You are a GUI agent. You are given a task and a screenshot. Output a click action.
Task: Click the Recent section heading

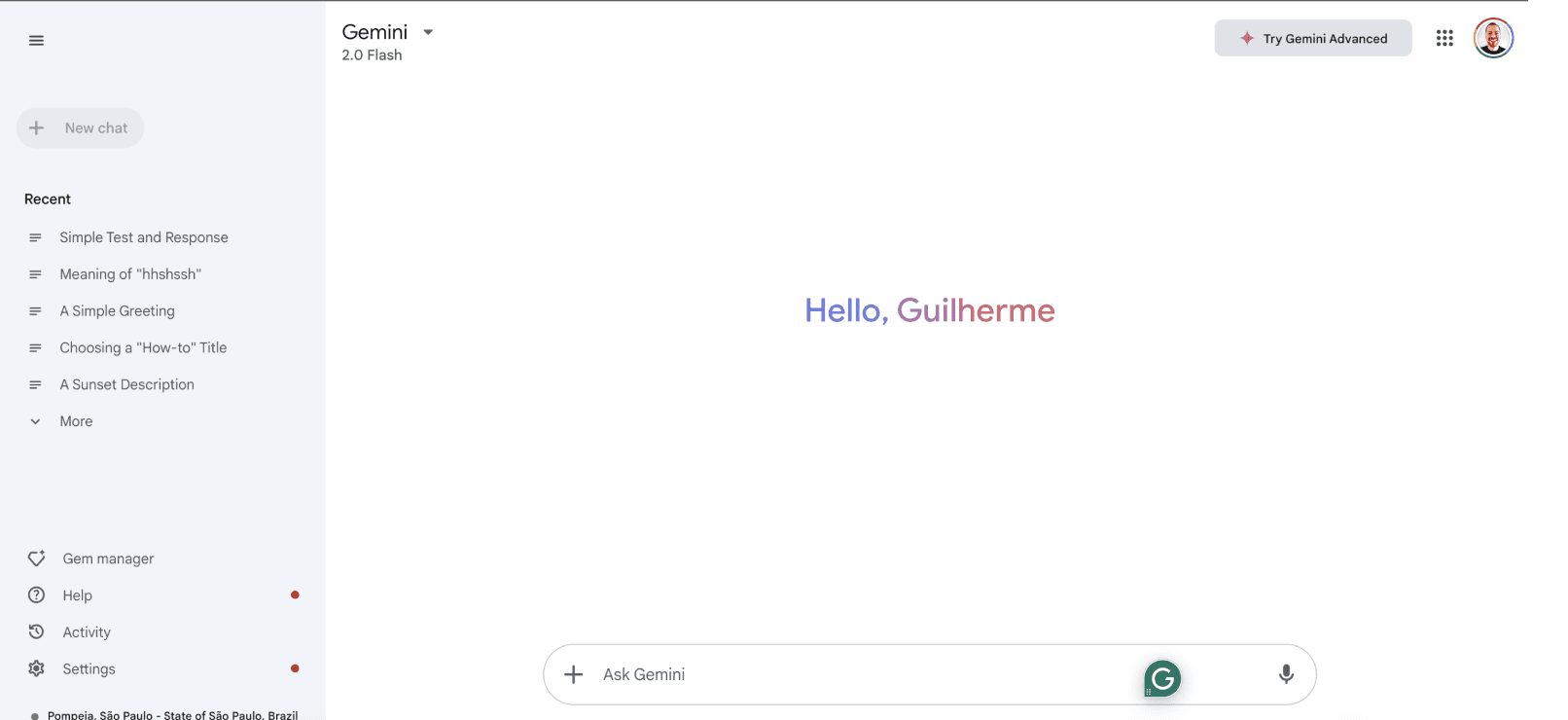pyautogui.click(x=48, y=199)
